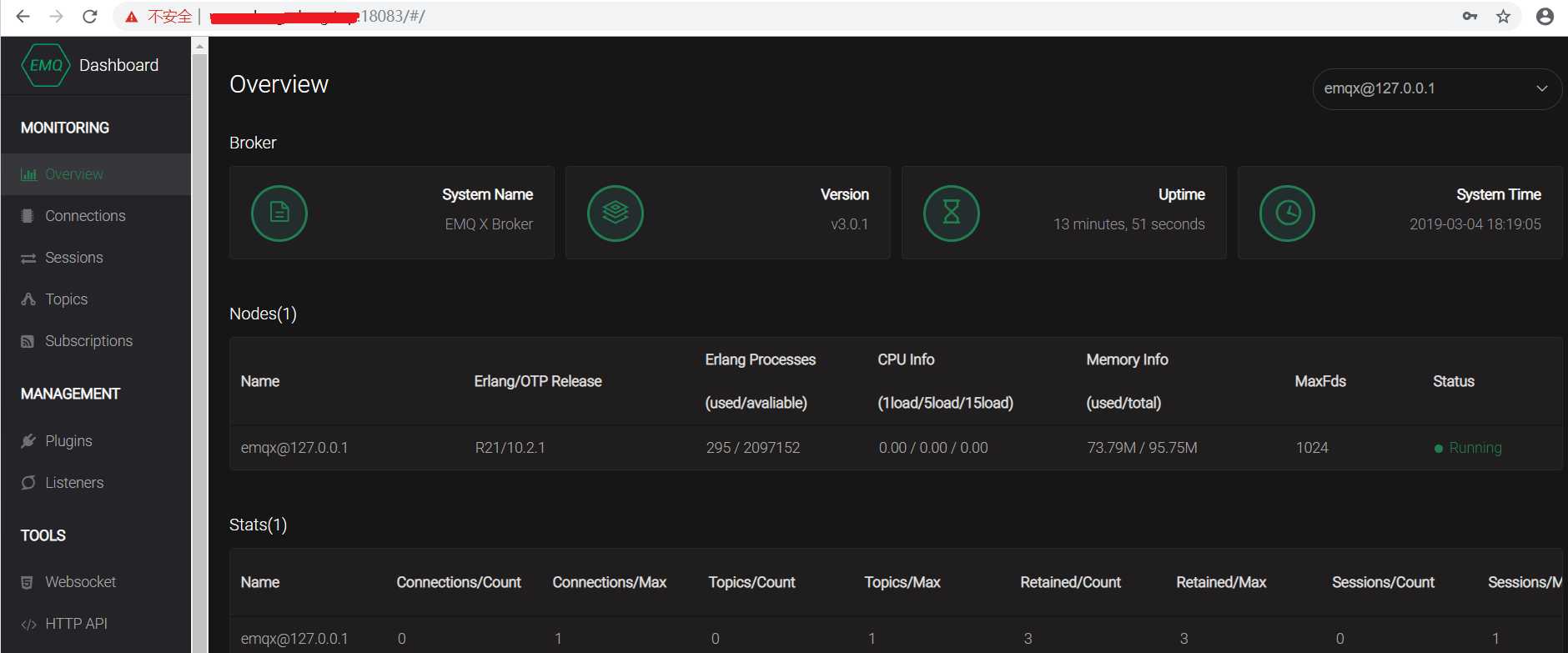Screen dimensions: 1568x653
Task: Click the node dropdown chevron arrow
Action: pos(1542,88)
